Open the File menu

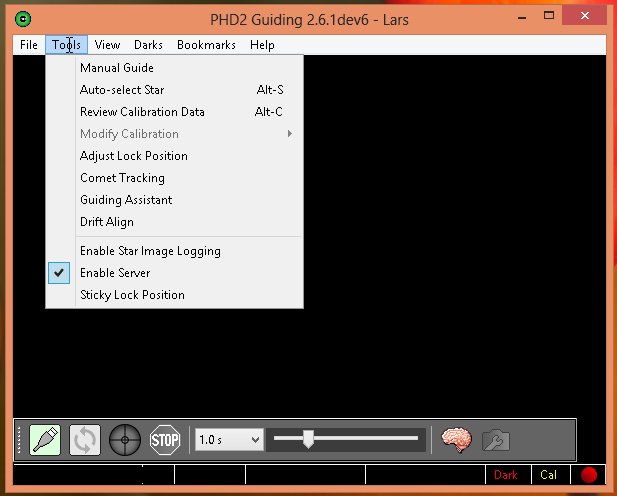pyautogui.click(x=29, y=45)
